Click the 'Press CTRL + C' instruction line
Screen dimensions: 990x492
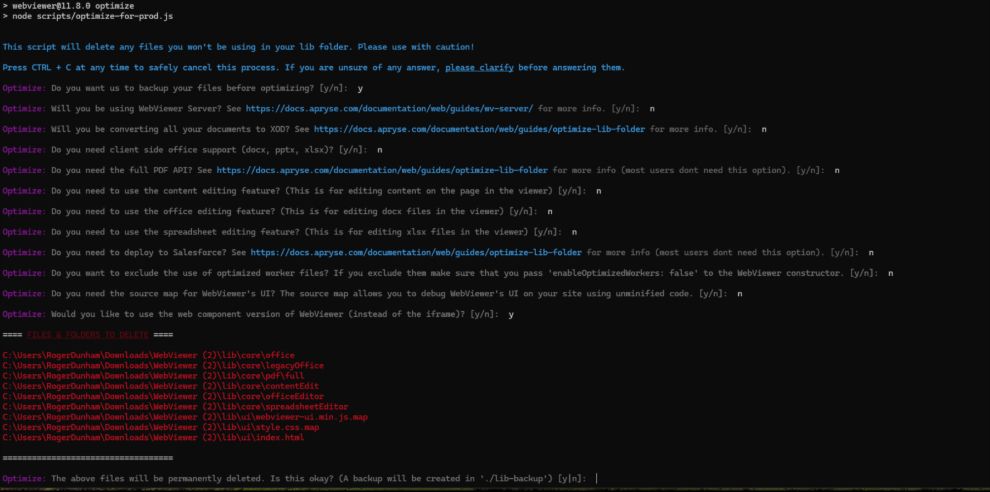click(314, 68)
